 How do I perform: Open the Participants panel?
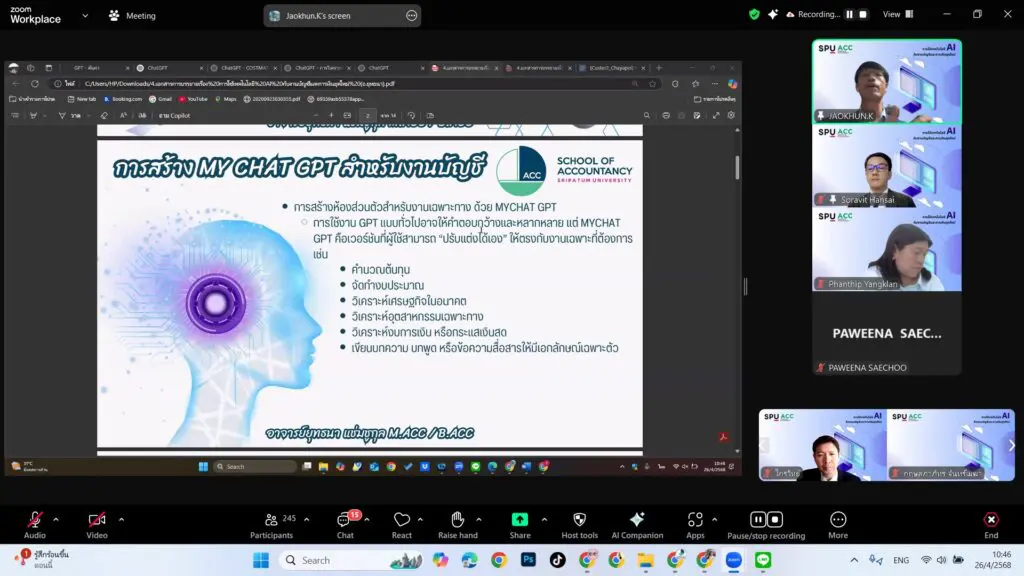click(x=272, y=525)
